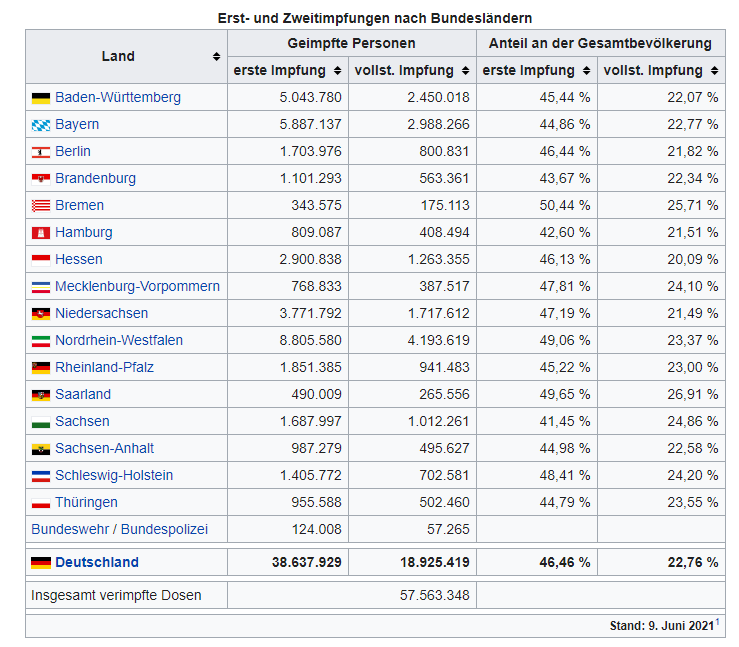Sort by vollst. Impfung under Geimpfte Personen

465,71
